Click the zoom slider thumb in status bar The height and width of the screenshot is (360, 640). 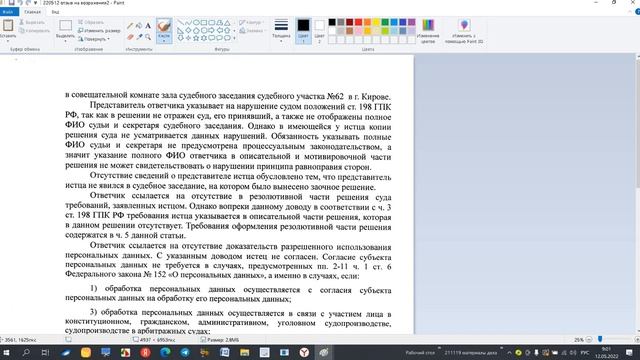(600, 339)
